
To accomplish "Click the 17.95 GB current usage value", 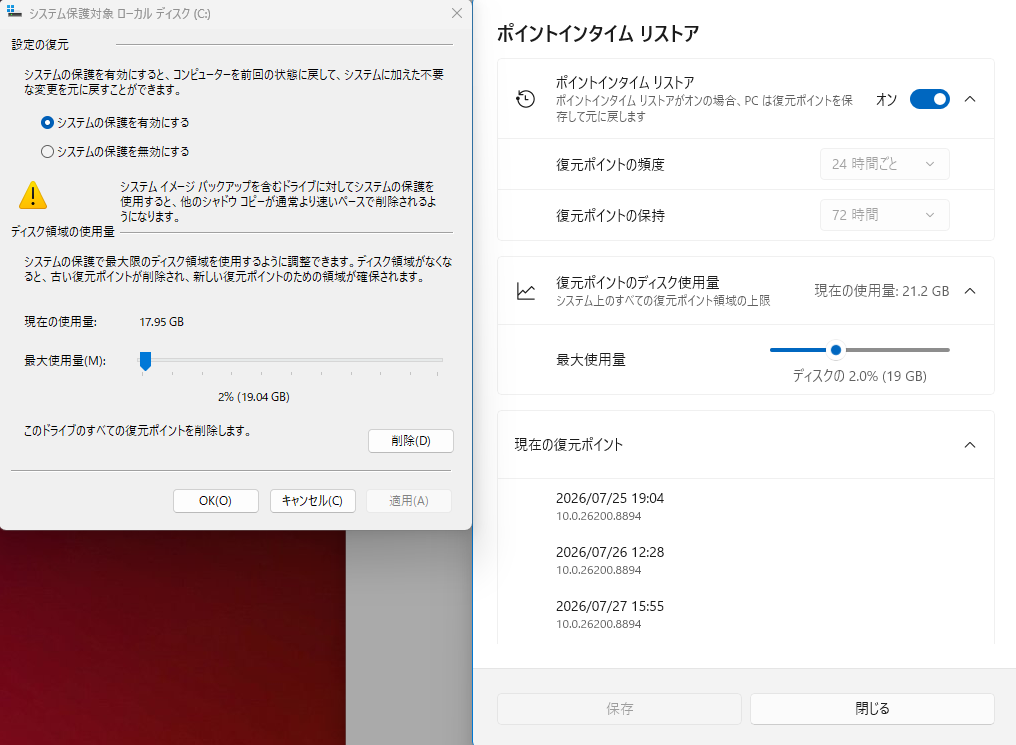I will pyautogui.click(x=161, y=322).
